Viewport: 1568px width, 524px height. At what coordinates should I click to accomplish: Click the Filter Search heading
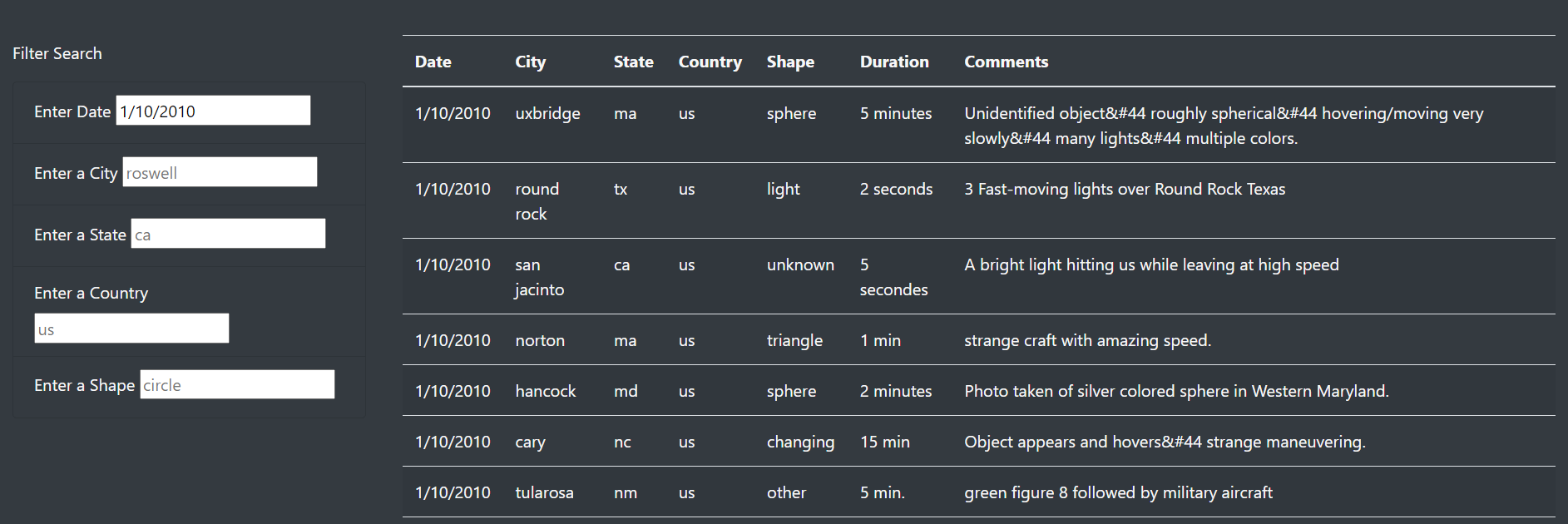point(57,52)
